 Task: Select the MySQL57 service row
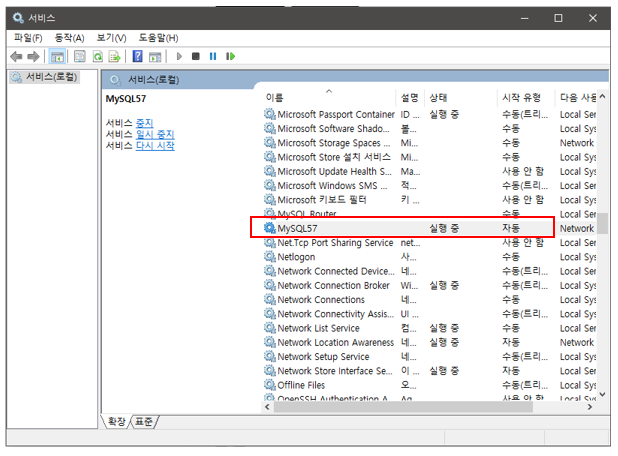[x=430, y=228]
